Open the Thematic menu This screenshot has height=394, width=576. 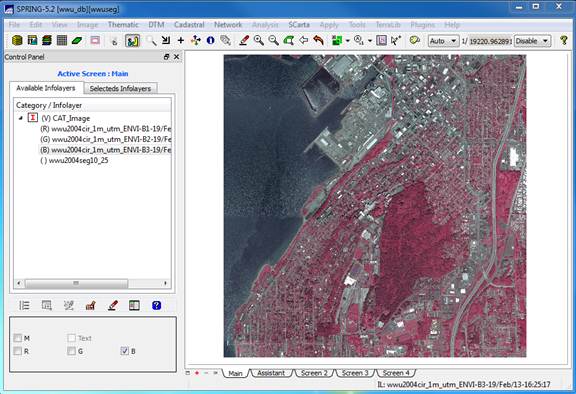[x=123, y=25]
